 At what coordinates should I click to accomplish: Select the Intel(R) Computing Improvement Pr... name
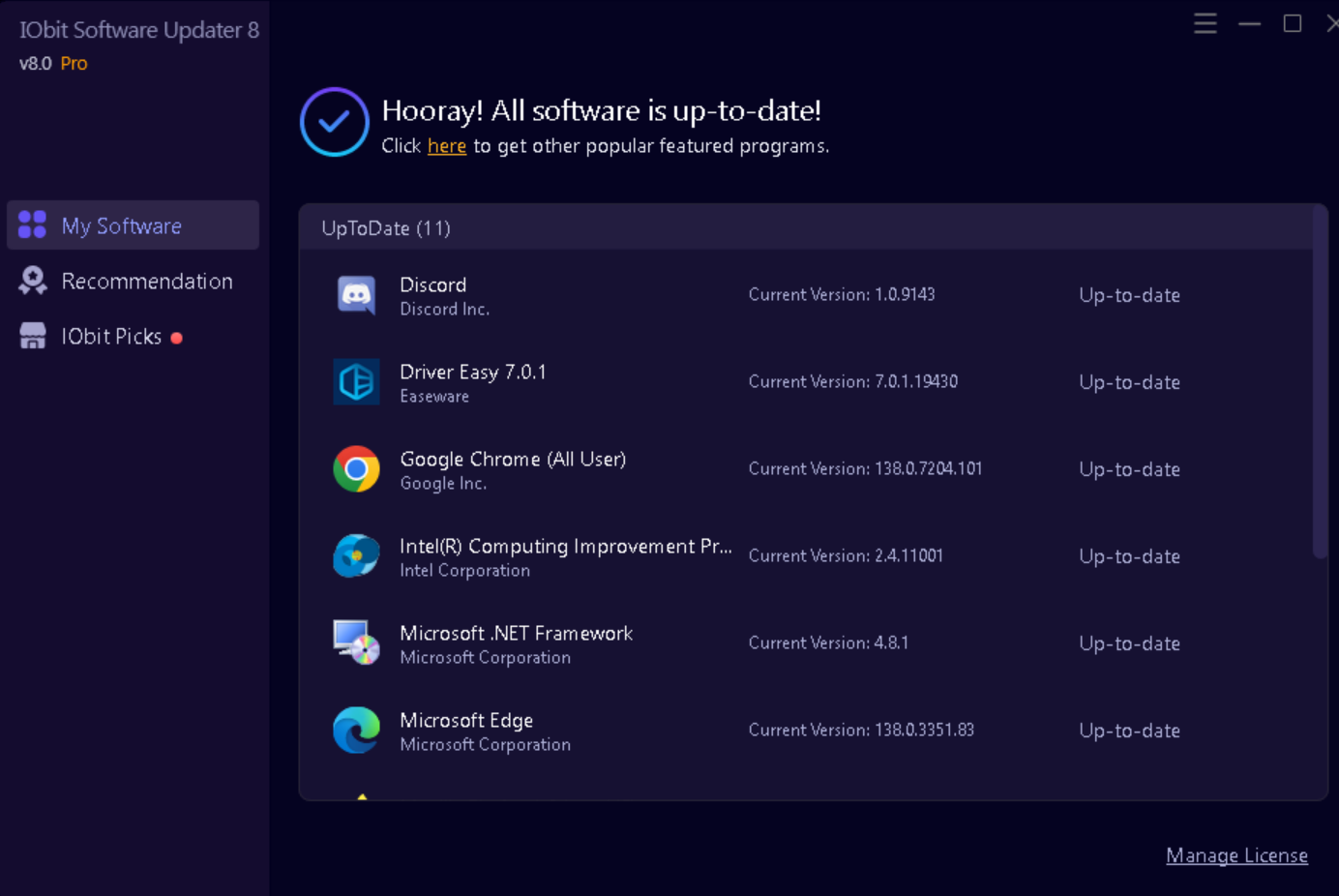pyautogui.click(x=566, y=546)
